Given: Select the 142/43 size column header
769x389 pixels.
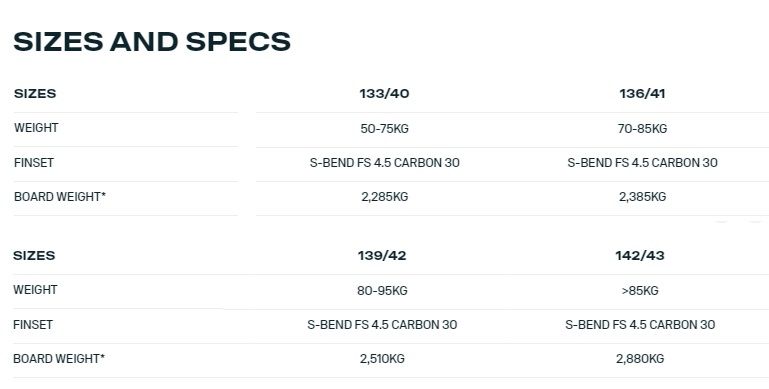Looking at the screenshot, I should (x=640, y=256).
